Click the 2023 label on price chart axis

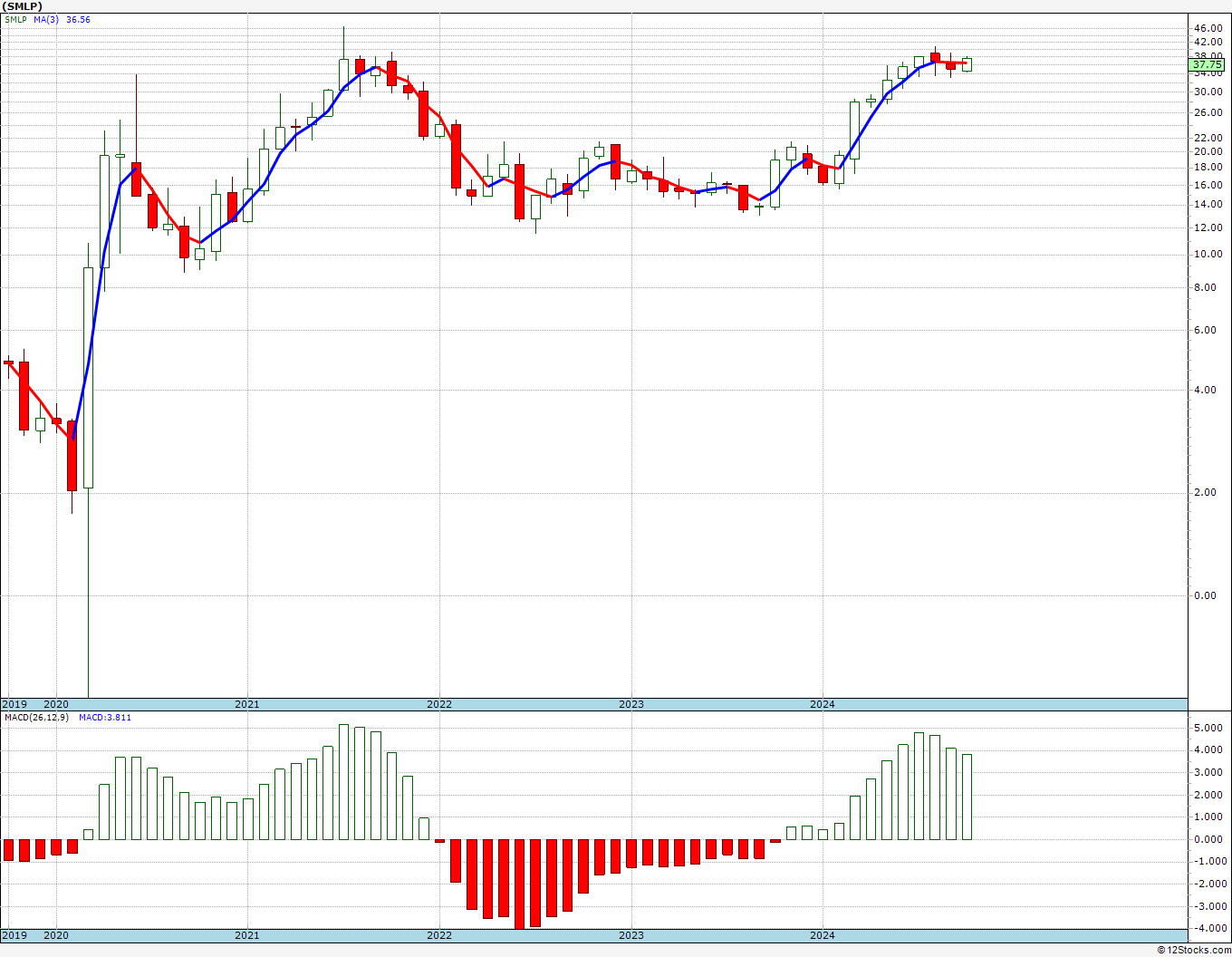point(631,704)
